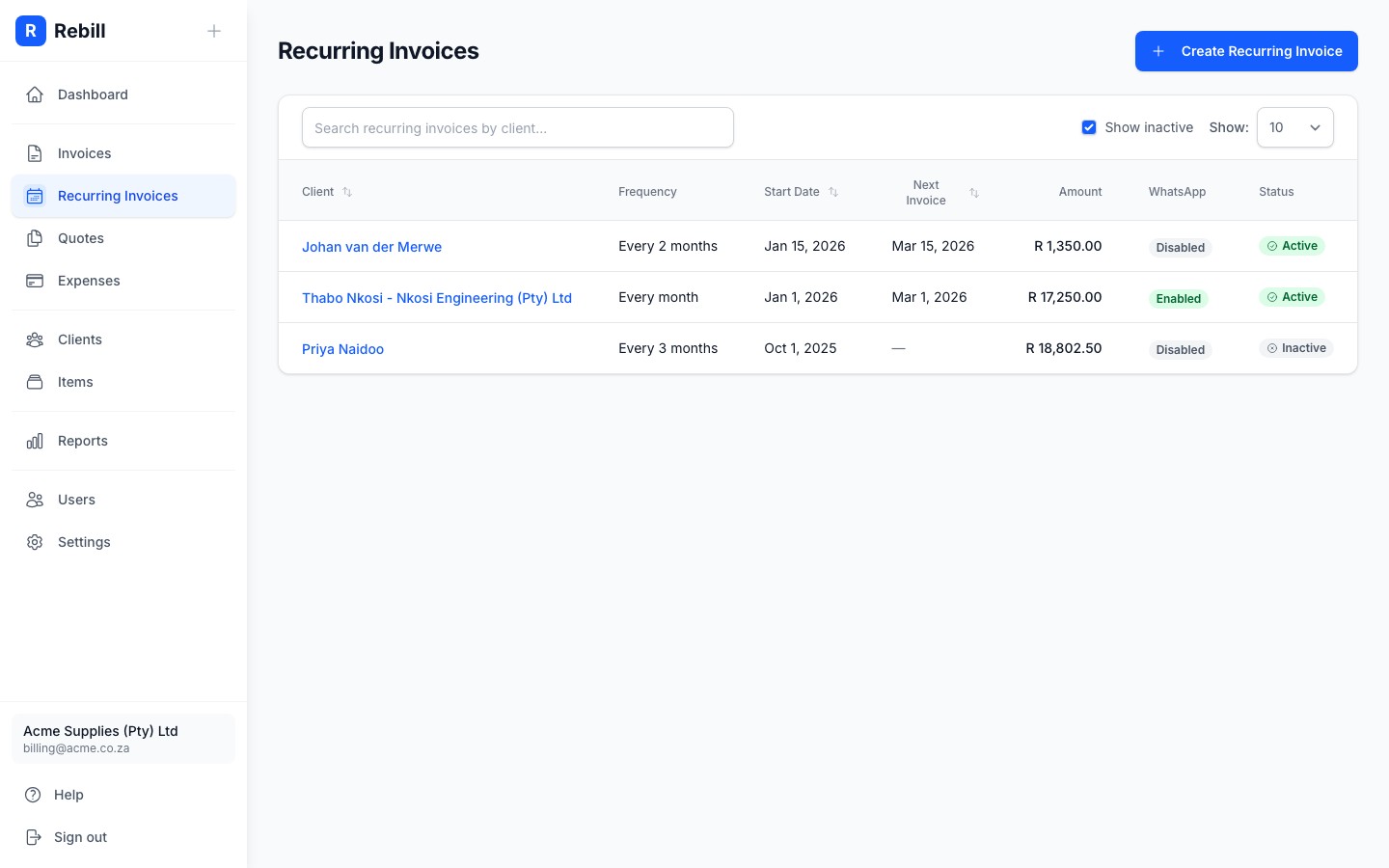This screenshot has width=1389, height=868.
Task: Toggle WhatsApp status for Johan van der Merwe
Action: pos(1180,247)
